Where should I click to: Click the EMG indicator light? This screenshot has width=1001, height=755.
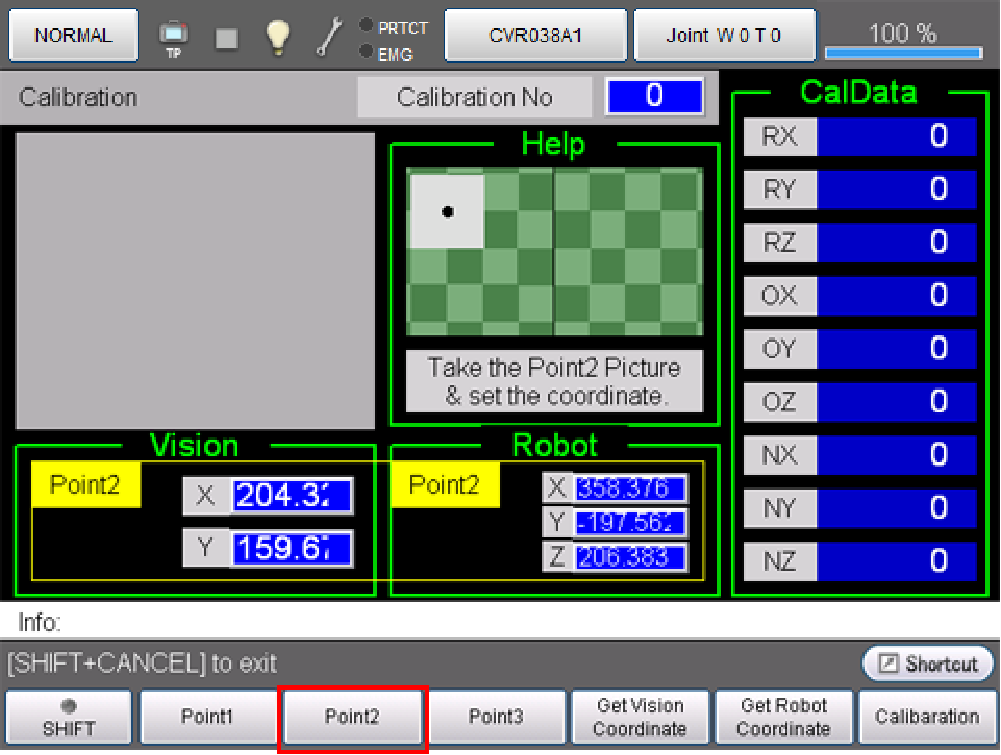(x=366, y=52)
